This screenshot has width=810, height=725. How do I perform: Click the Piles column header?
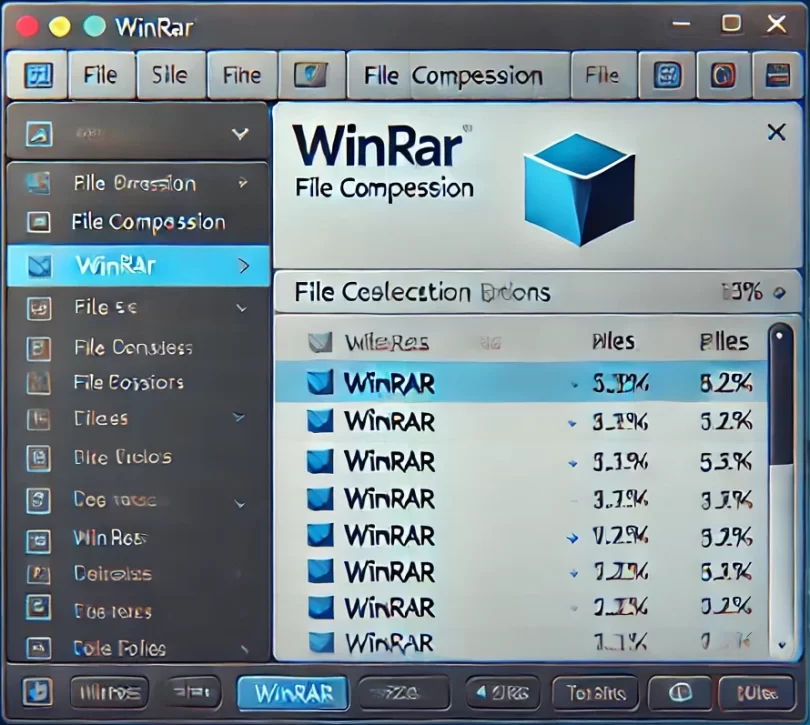[x=614, y=342]
